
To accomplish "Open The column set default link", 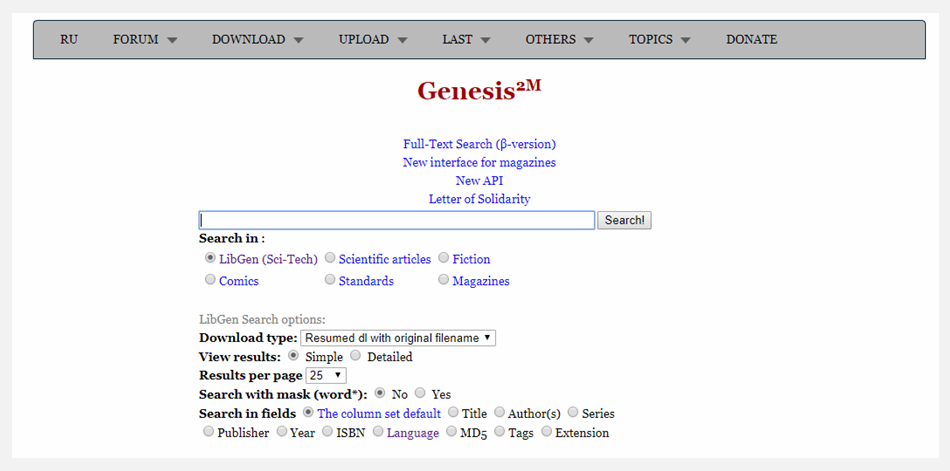I will (379, 414).
